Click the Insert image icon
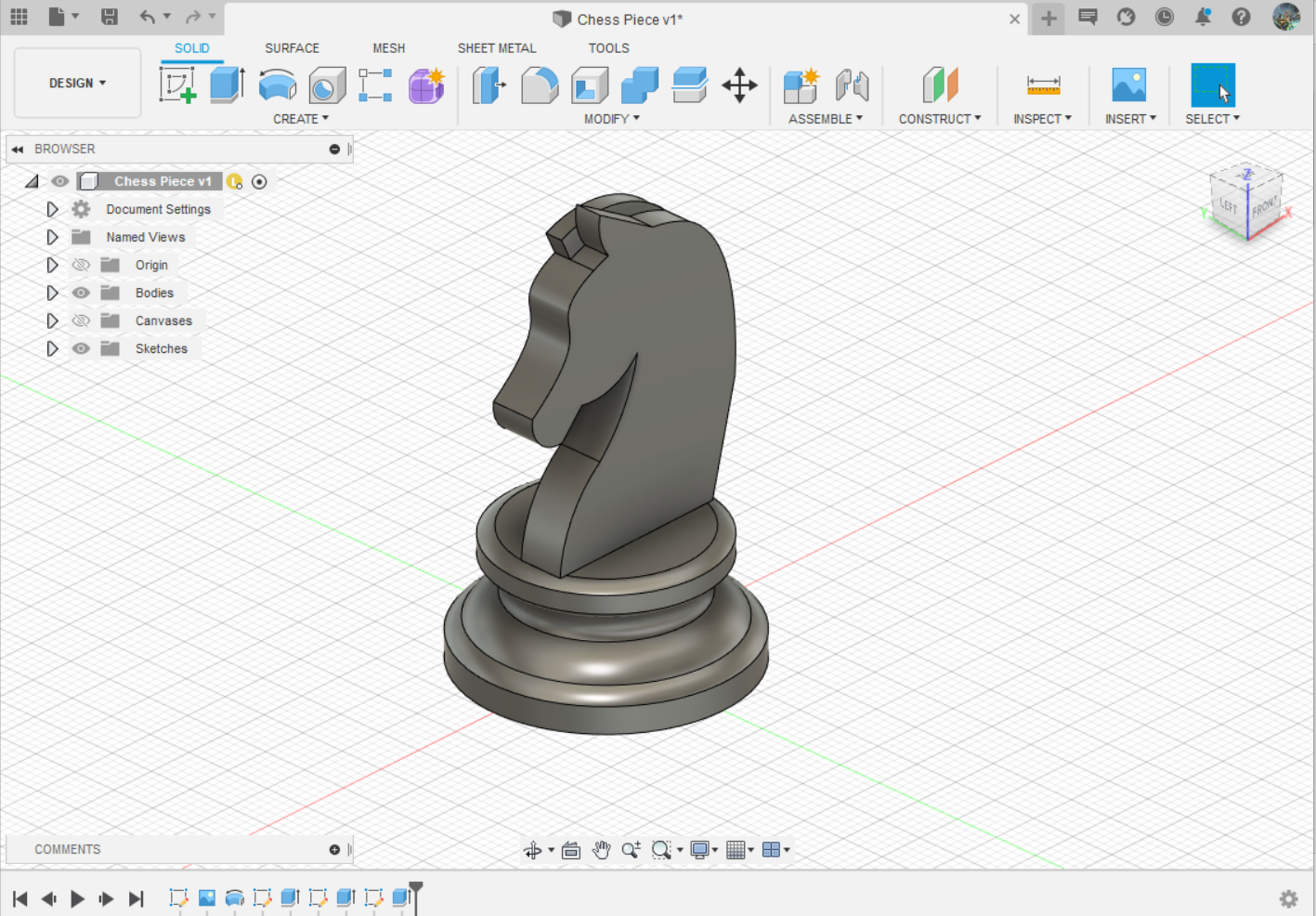The width and height of the screenshot is (1316, 916). pos(1128,85)
